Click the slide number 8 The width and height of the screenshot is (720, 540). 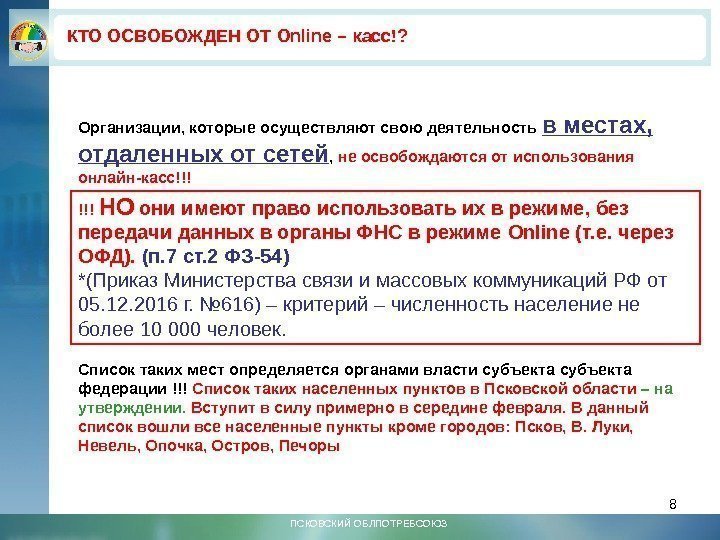(x=673, y=504)
